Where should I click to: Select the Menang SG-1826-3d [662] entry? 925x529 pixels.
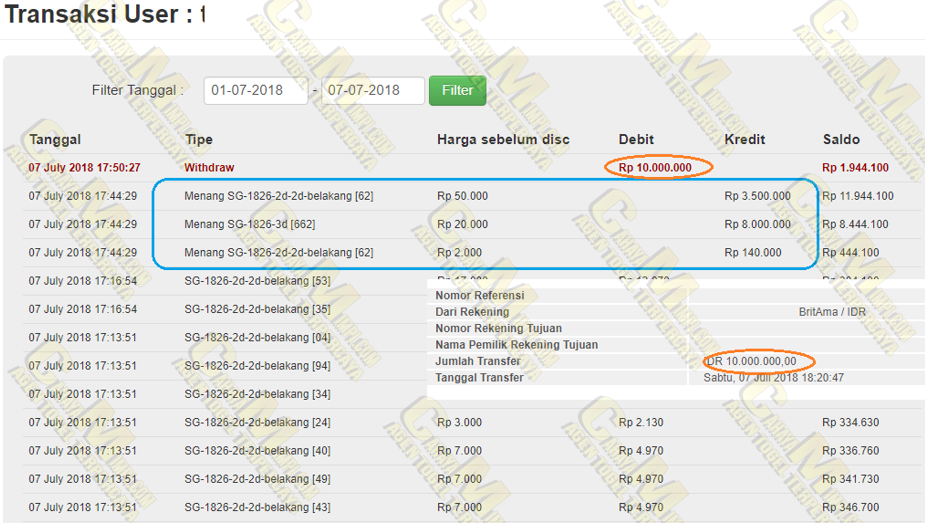pos(249,225)
